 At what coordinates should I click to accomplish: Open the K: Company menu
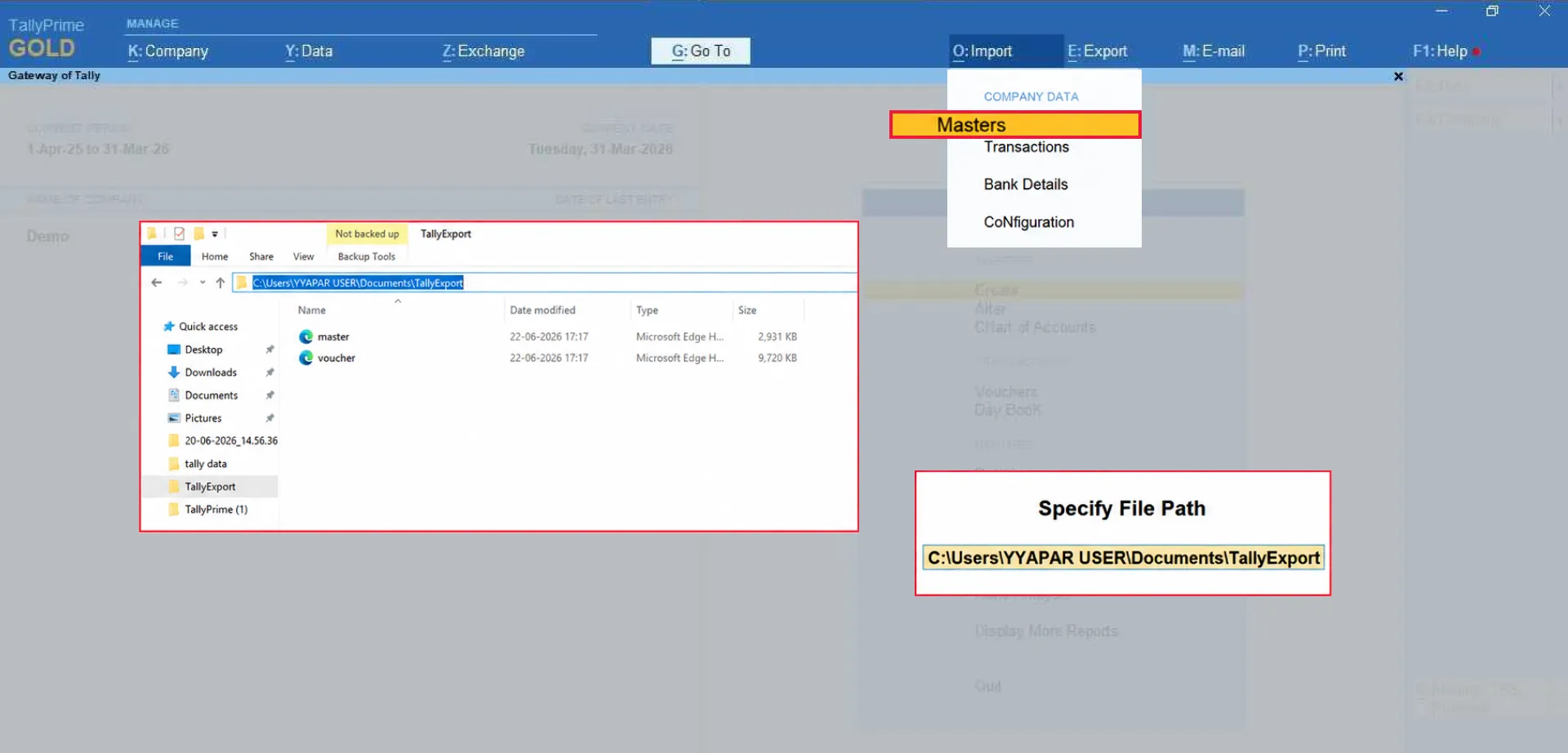(x=168, y=51)
